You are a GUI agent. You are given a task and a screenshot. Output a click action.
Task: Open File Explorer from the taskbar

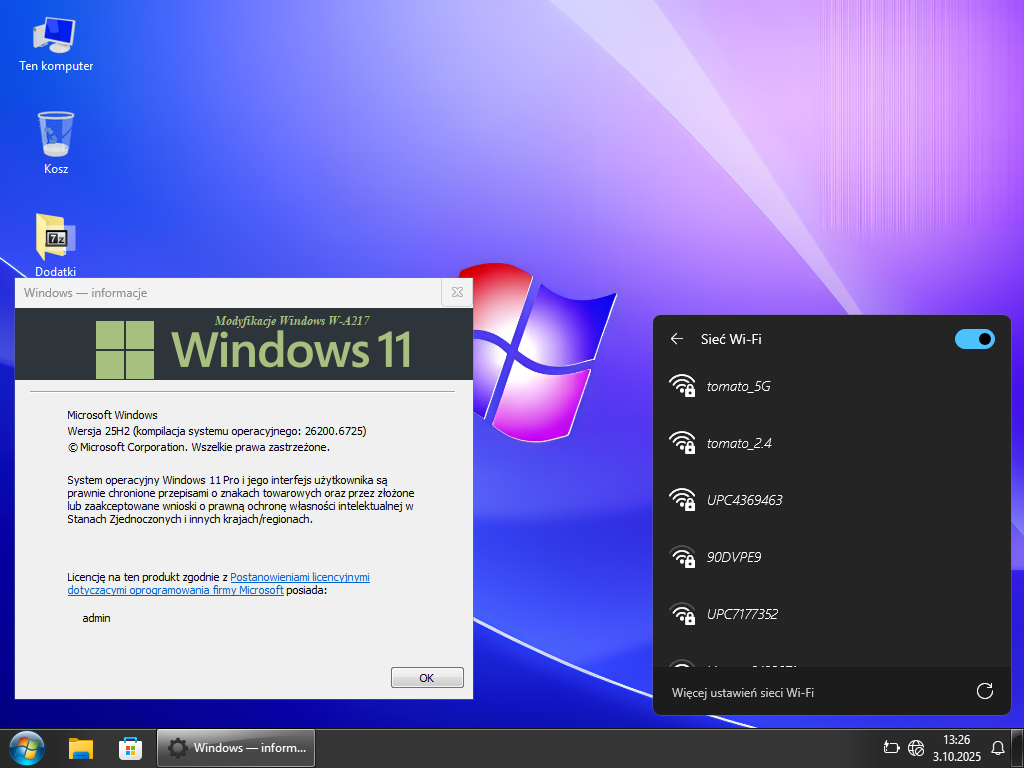(81, 747)
